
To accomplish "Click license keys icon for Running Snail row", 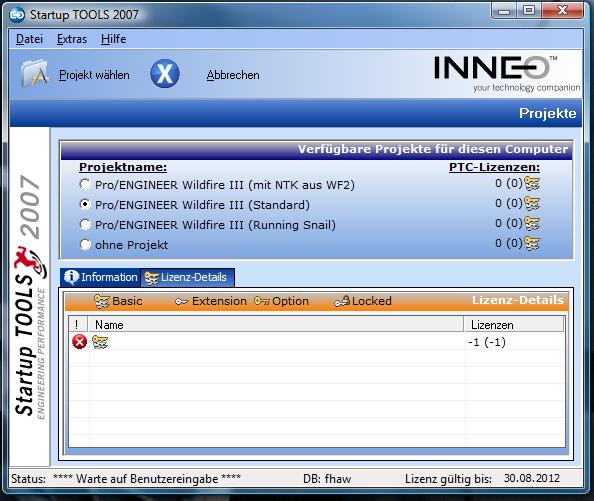I will point(532,223).
